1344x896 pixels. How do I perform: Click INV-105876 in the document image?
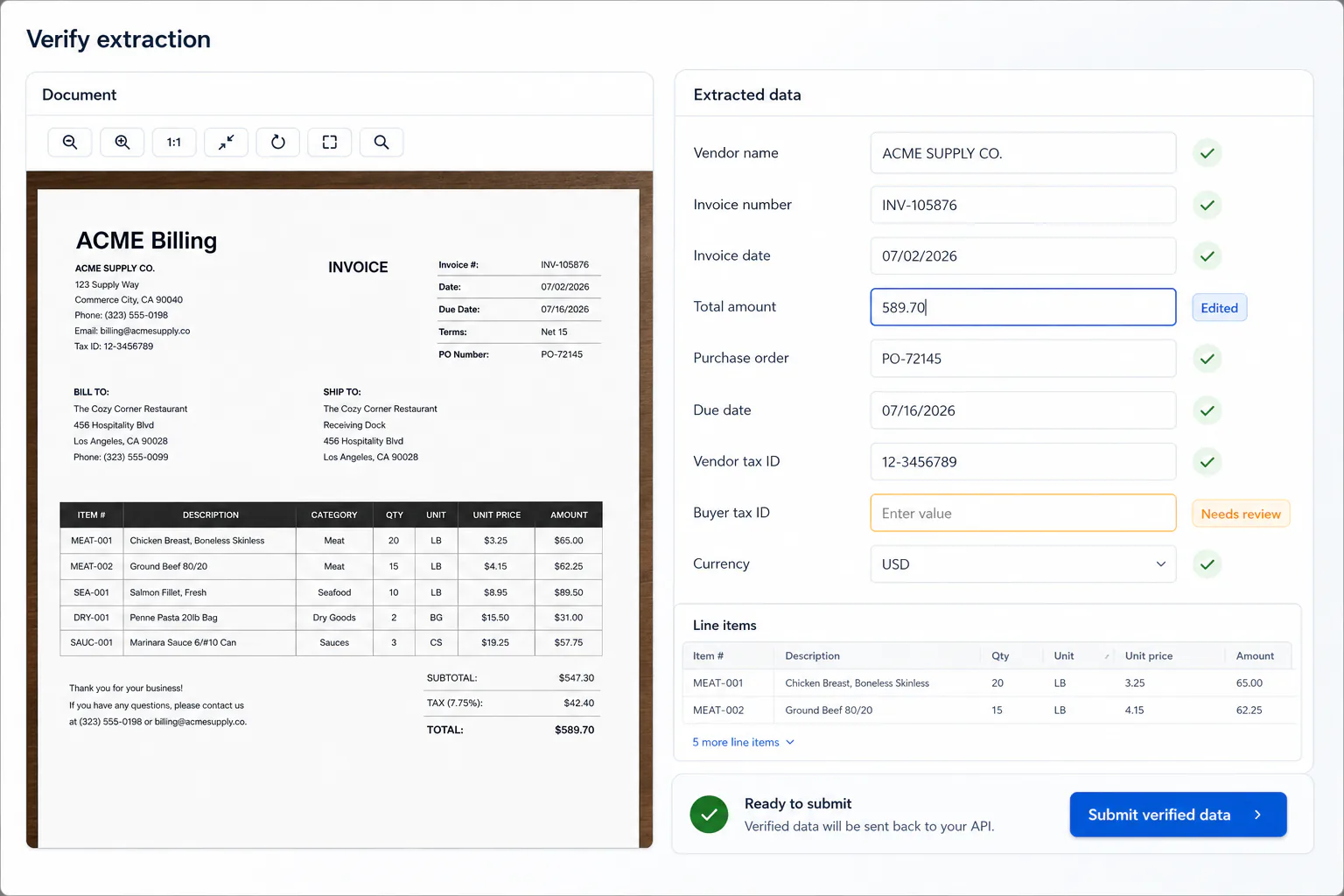[x=564, y=265]
